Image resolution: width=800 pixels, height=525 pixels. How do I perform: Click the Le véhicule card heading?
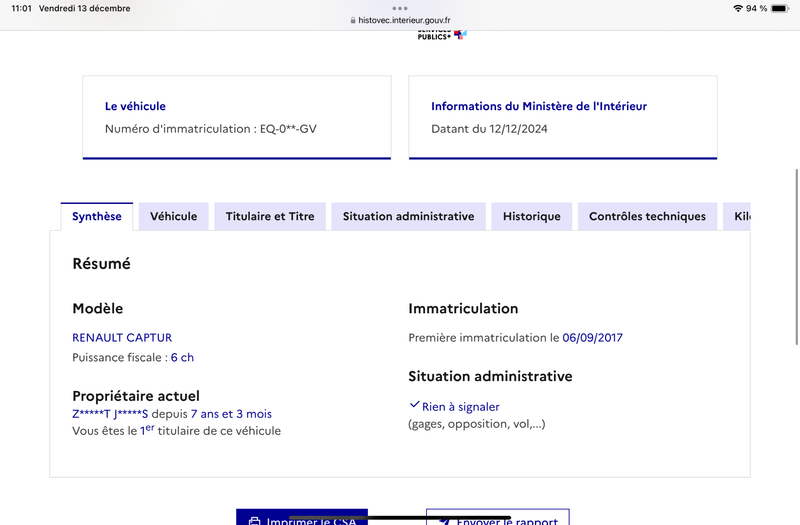(x=135, y=106)
